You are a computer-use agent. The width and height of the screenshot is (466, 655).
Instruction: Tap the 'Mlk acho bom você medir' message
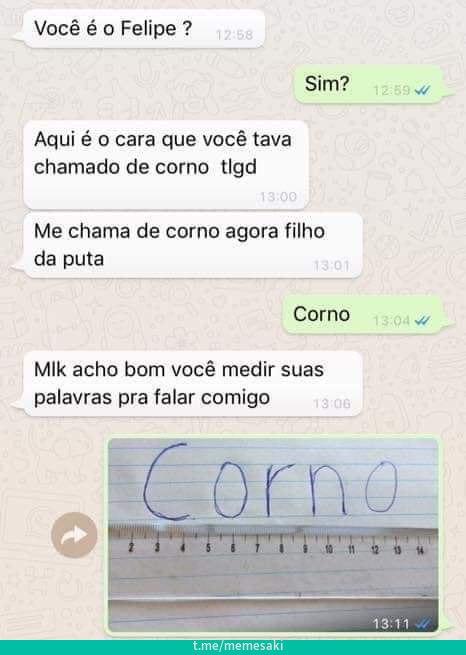192,383
